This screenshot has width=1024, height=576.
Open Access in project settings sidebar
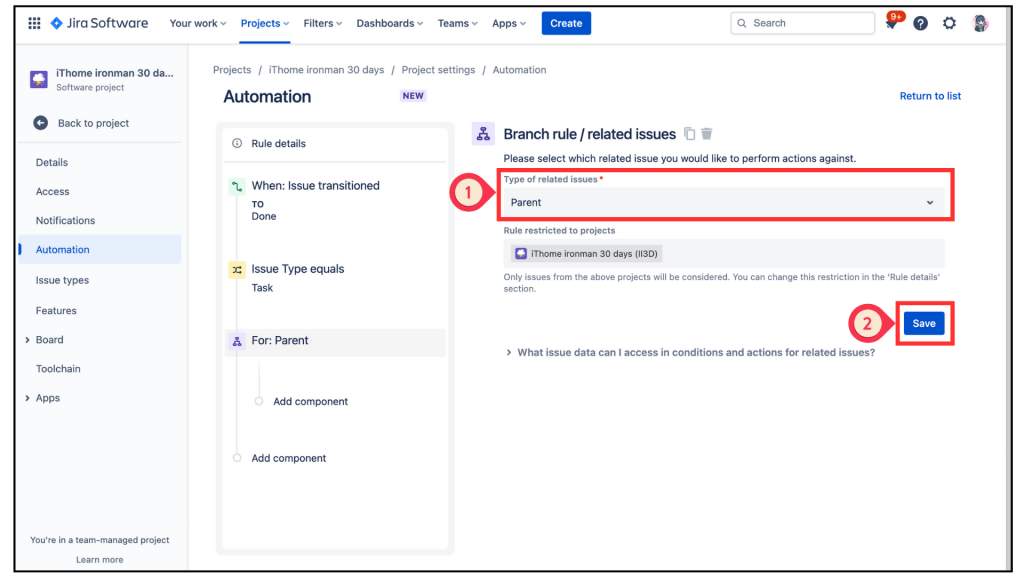click(52, 191)
